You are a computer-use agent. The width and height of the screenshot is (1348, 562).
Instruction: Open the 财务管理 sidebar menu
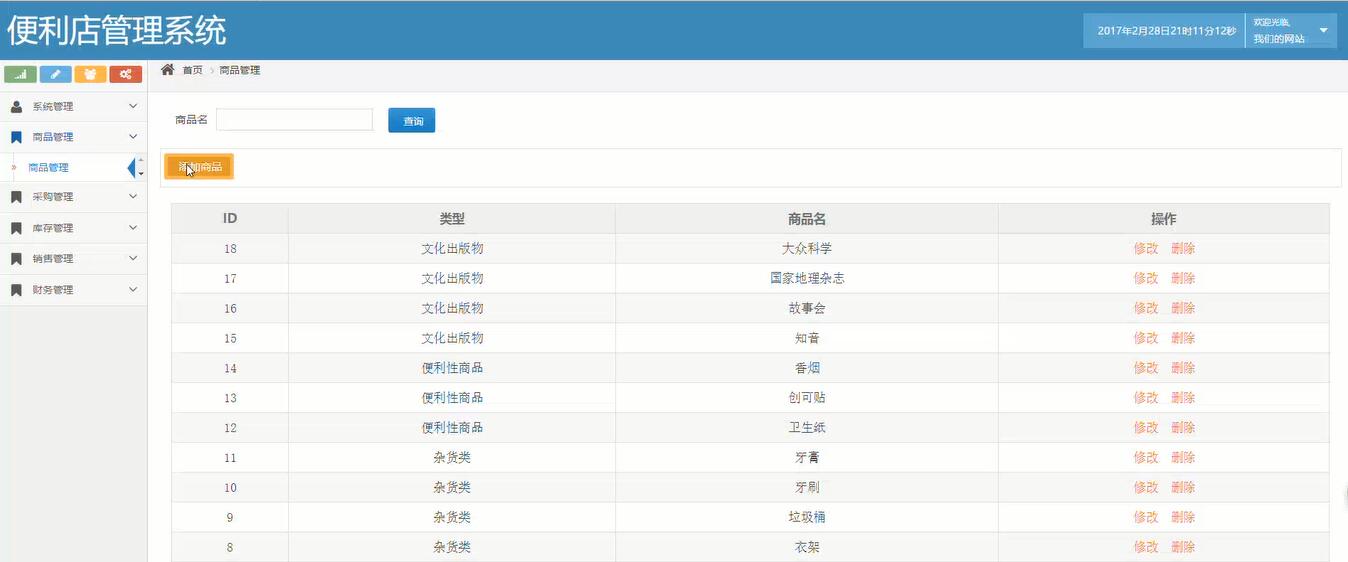73,290
